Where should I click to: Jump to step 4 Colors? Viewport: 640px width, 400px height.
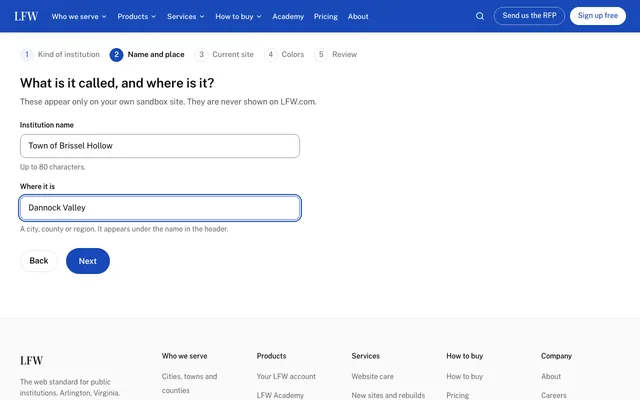click(284, 54)
